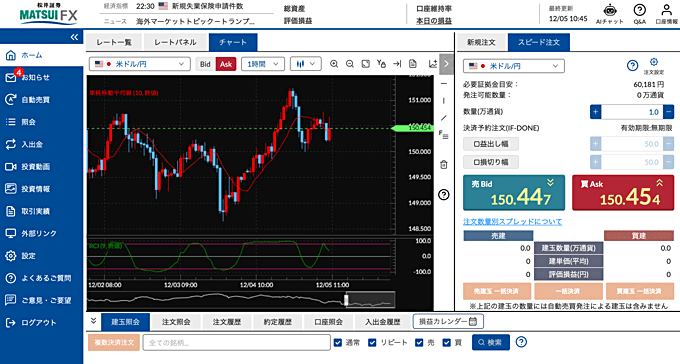
Task: Open the 注文数量別スプレッドについて link
Action: (513, 222)
